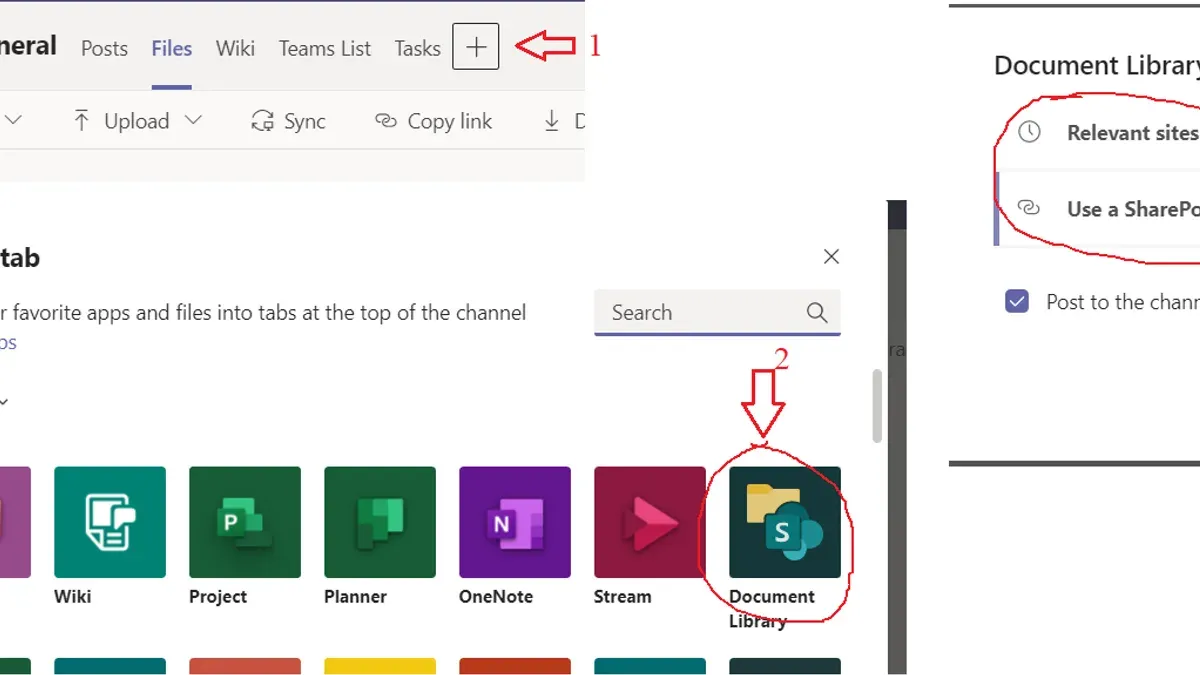Click the OneNote label under its tile

(x=496, y=597)
